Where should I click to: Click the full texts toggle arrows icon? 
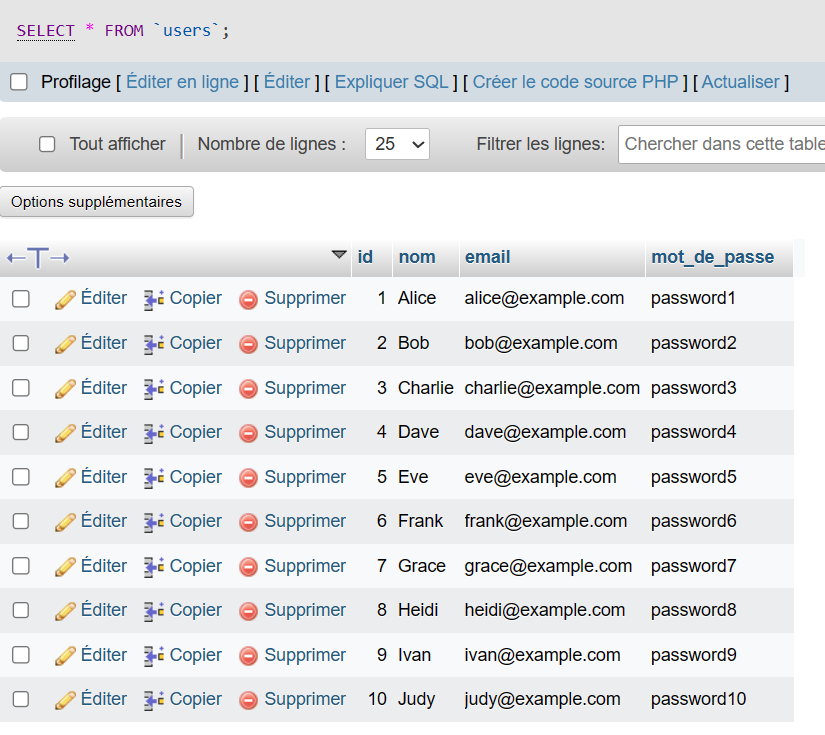tap(38, 258)
